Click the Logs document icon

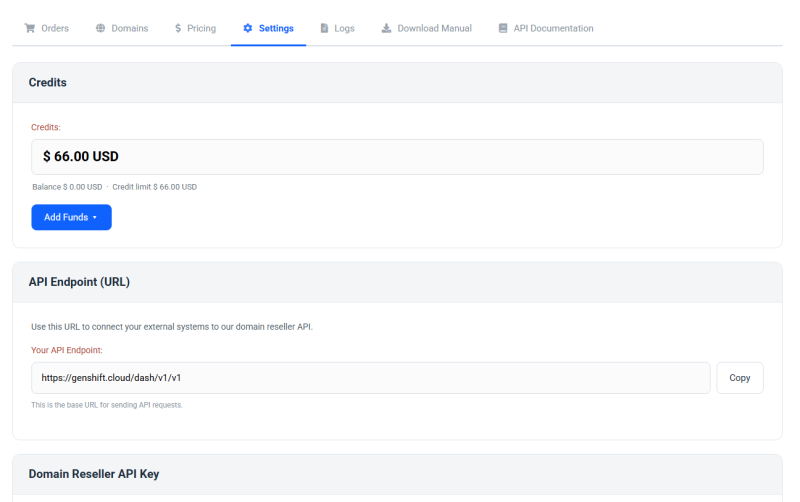pyautogui.click(x=324, y=28)
